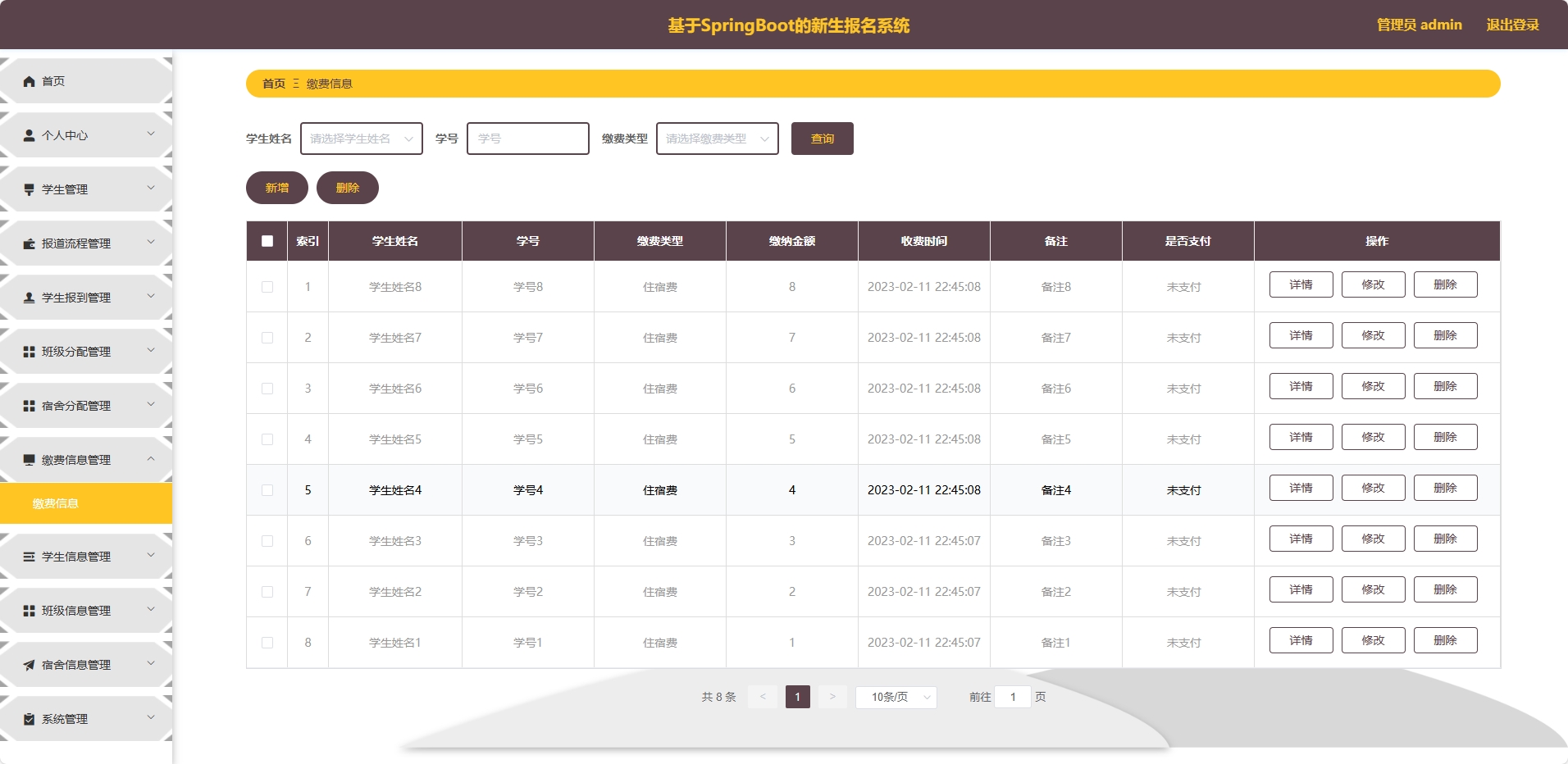Click 删除 for 学生姓名5 row
Viewport: 1568px width, 764px height.
click(x=1446, y=437)
